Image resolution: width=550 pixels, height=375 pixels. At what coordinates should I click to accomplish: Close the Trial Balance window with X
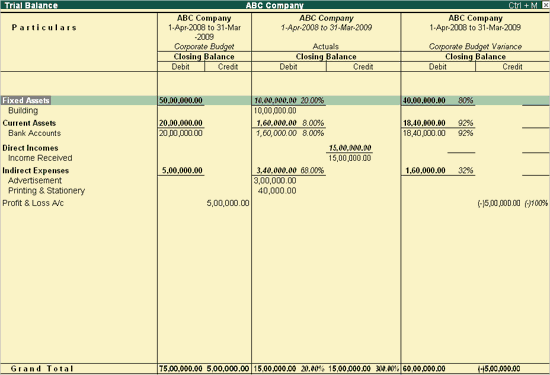546,5
